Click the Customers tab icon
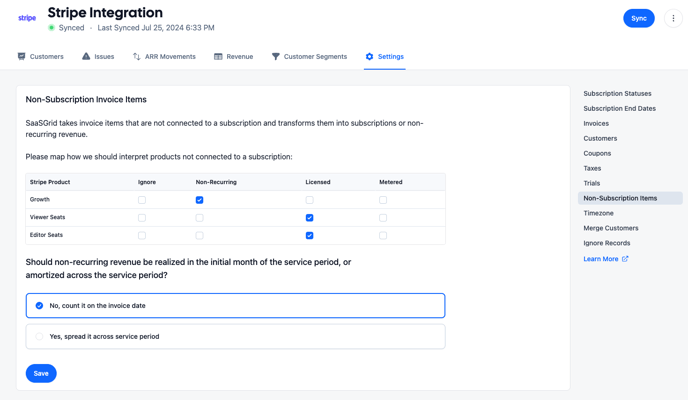 point(22,57)
